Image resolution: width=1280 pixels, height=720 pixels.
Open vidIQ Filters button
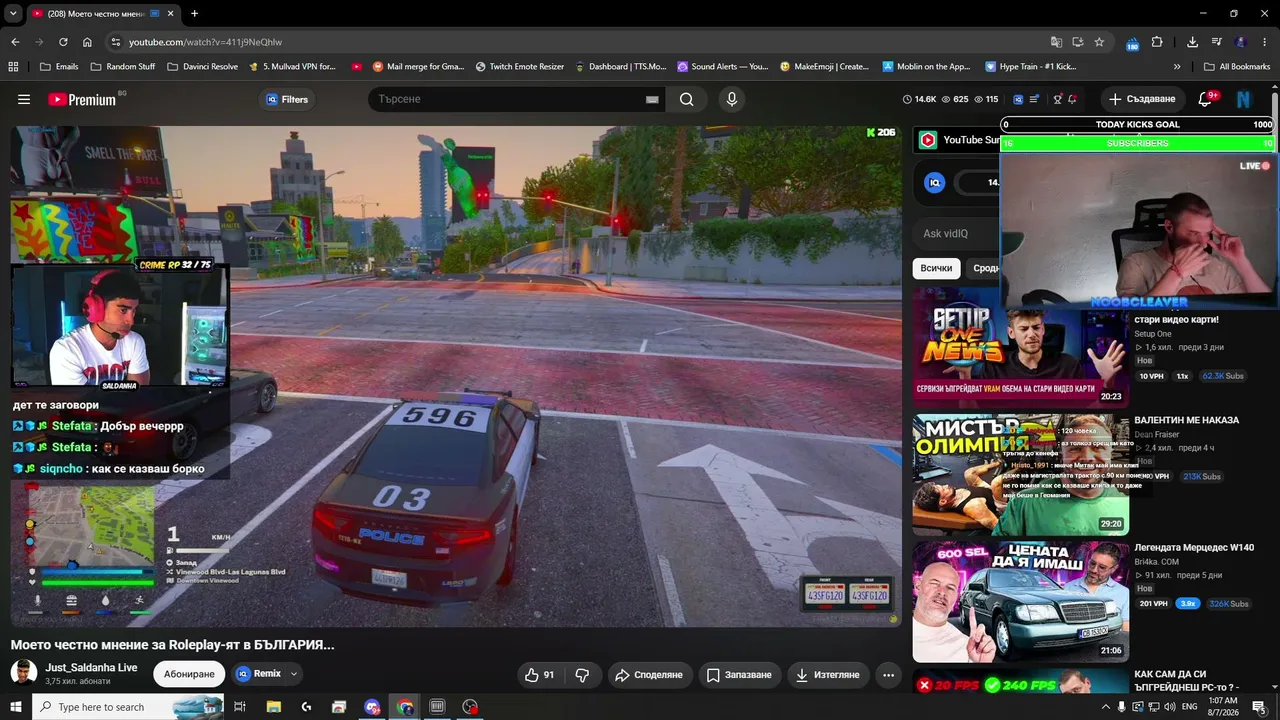coord(287,99)
